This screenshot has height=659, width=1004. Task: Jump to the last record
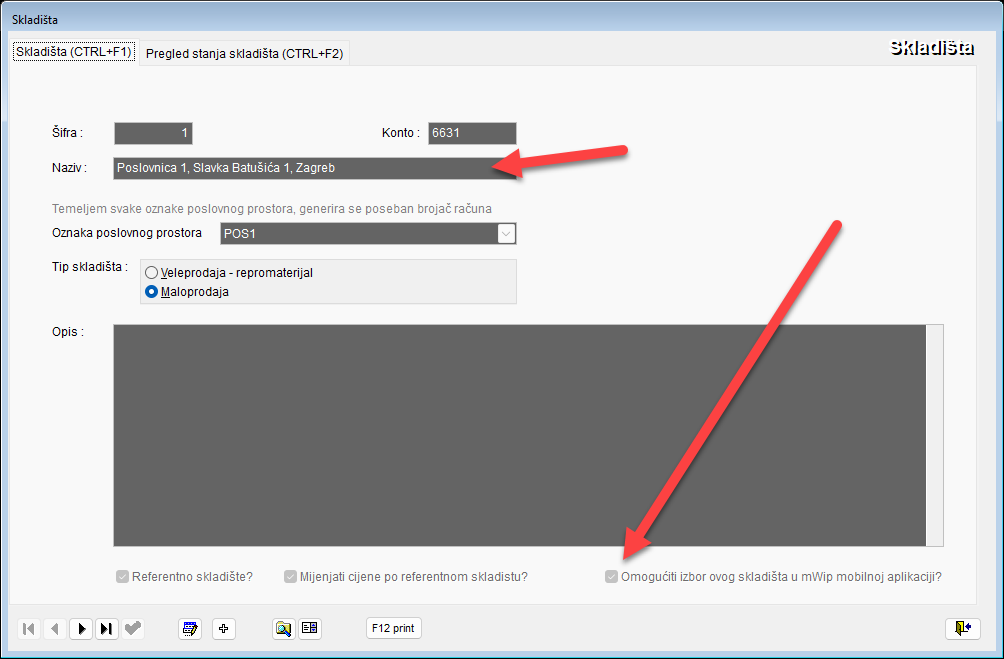click(x=106, y=629)
